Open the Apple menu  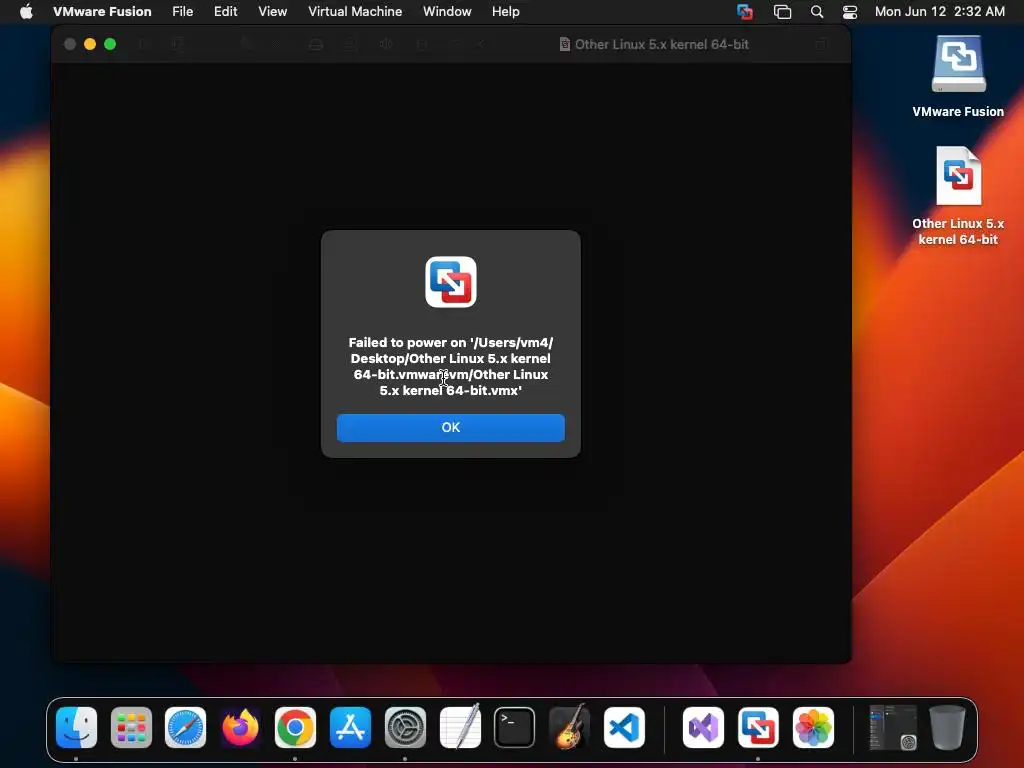[26, 12]
